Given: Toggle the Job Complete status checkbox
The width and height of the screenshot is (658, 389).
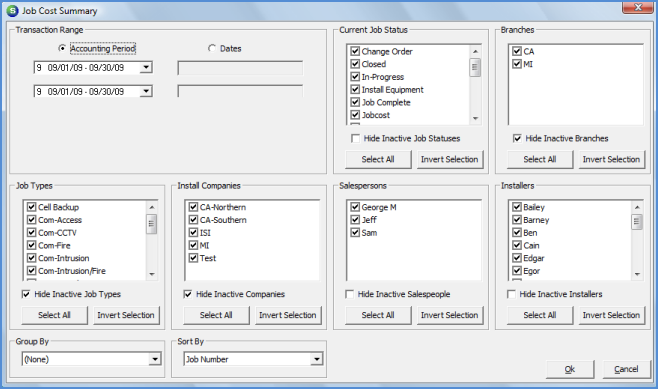Looking at the screenshot, I should (355, 102).
